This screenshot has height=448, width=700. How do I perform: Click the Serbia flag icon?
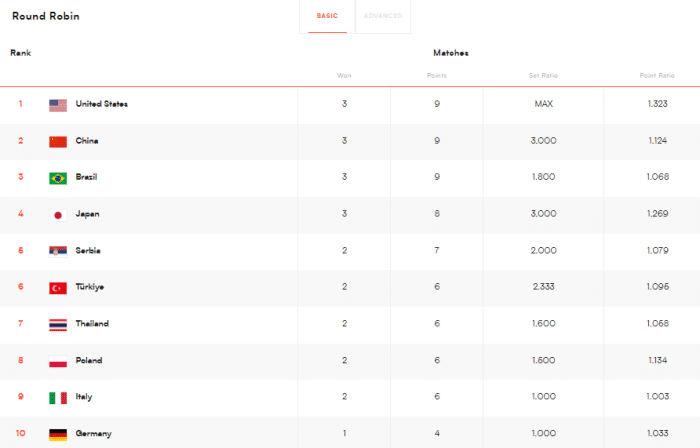pyautogui.click(x=58, y=251)
